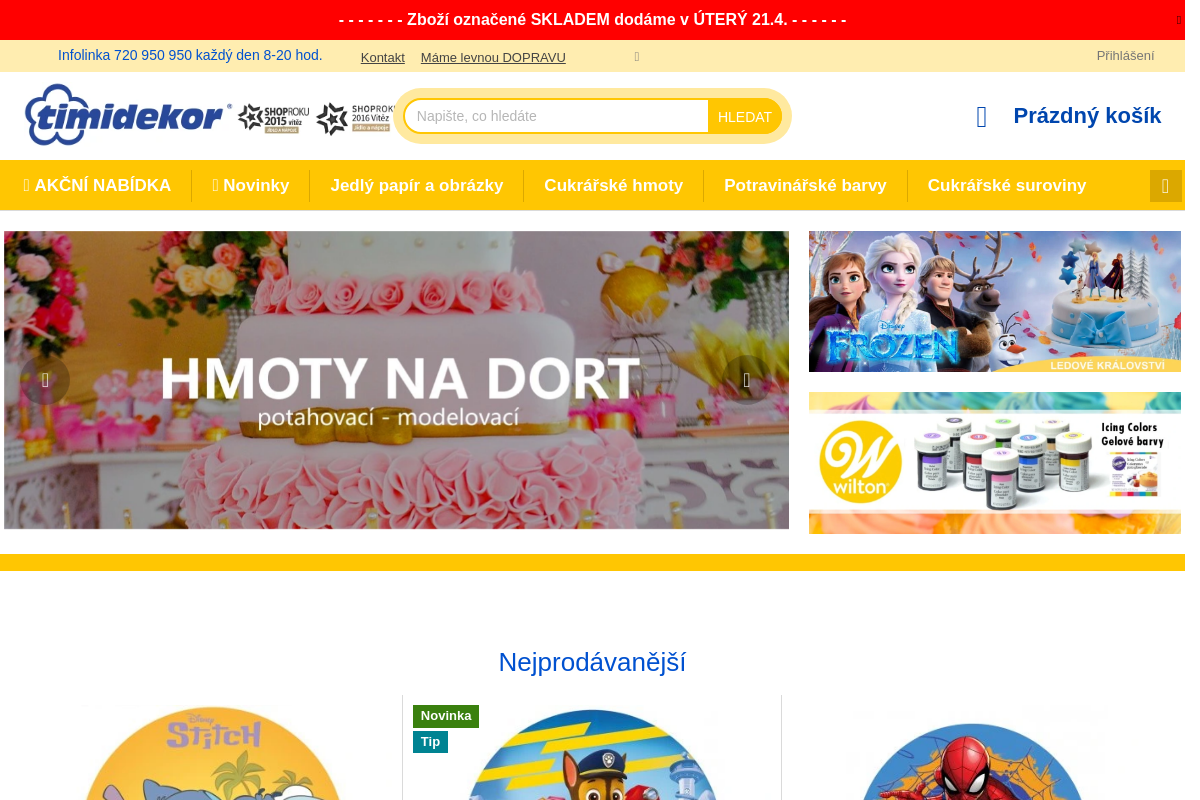
Task: Select Cukrářské hmoty menu
Action: coord(614,185)
